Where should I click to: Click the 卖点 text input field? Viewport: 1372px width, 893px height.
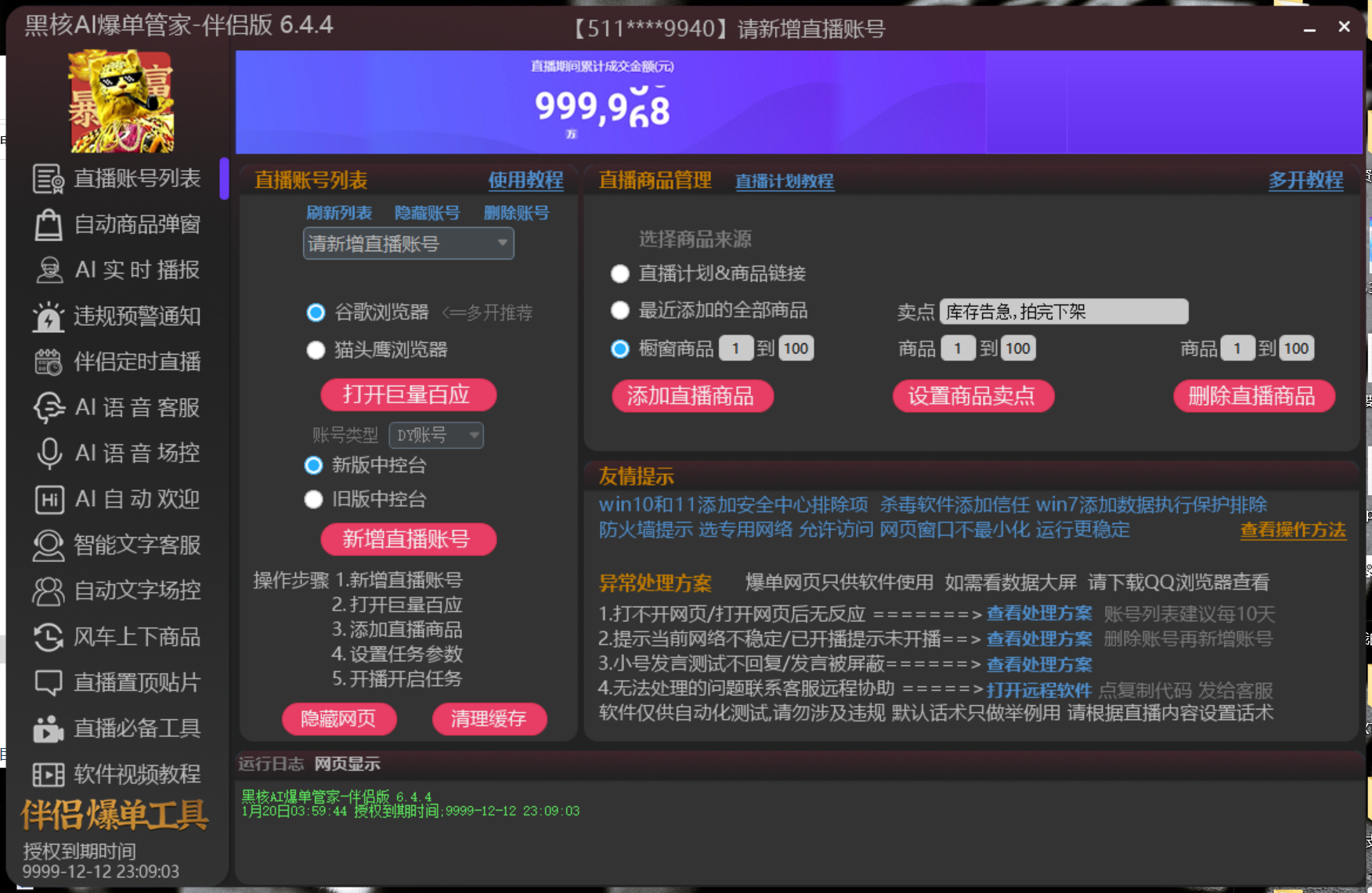pos(1063,311)
